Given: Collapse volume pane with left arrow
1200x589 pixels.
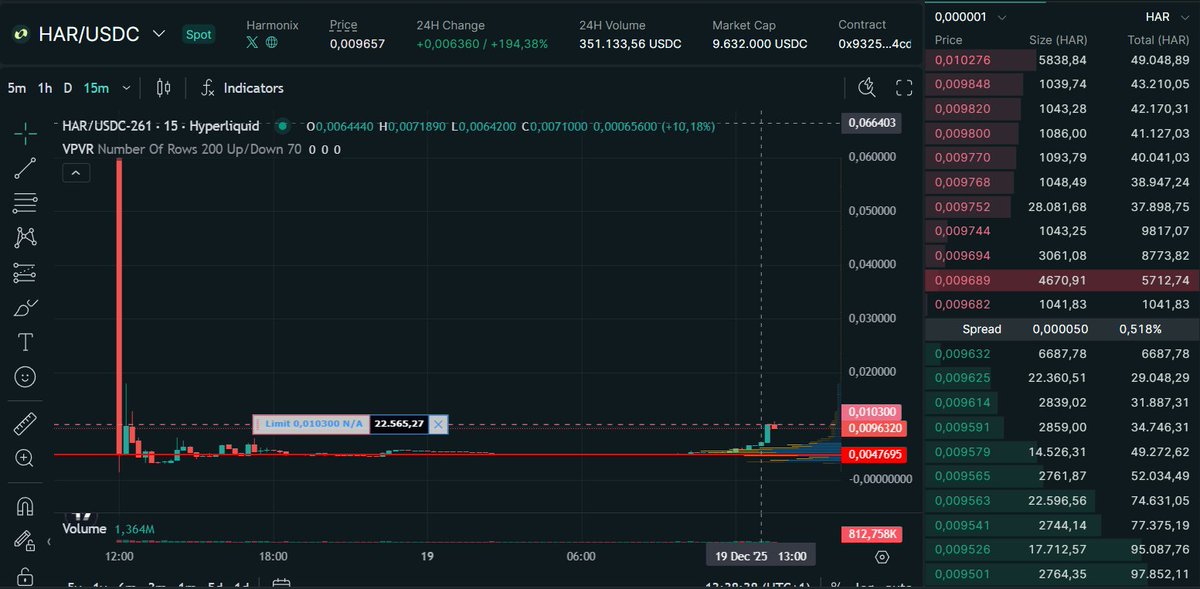Looking at the screenshot, I should pos(51,541).
